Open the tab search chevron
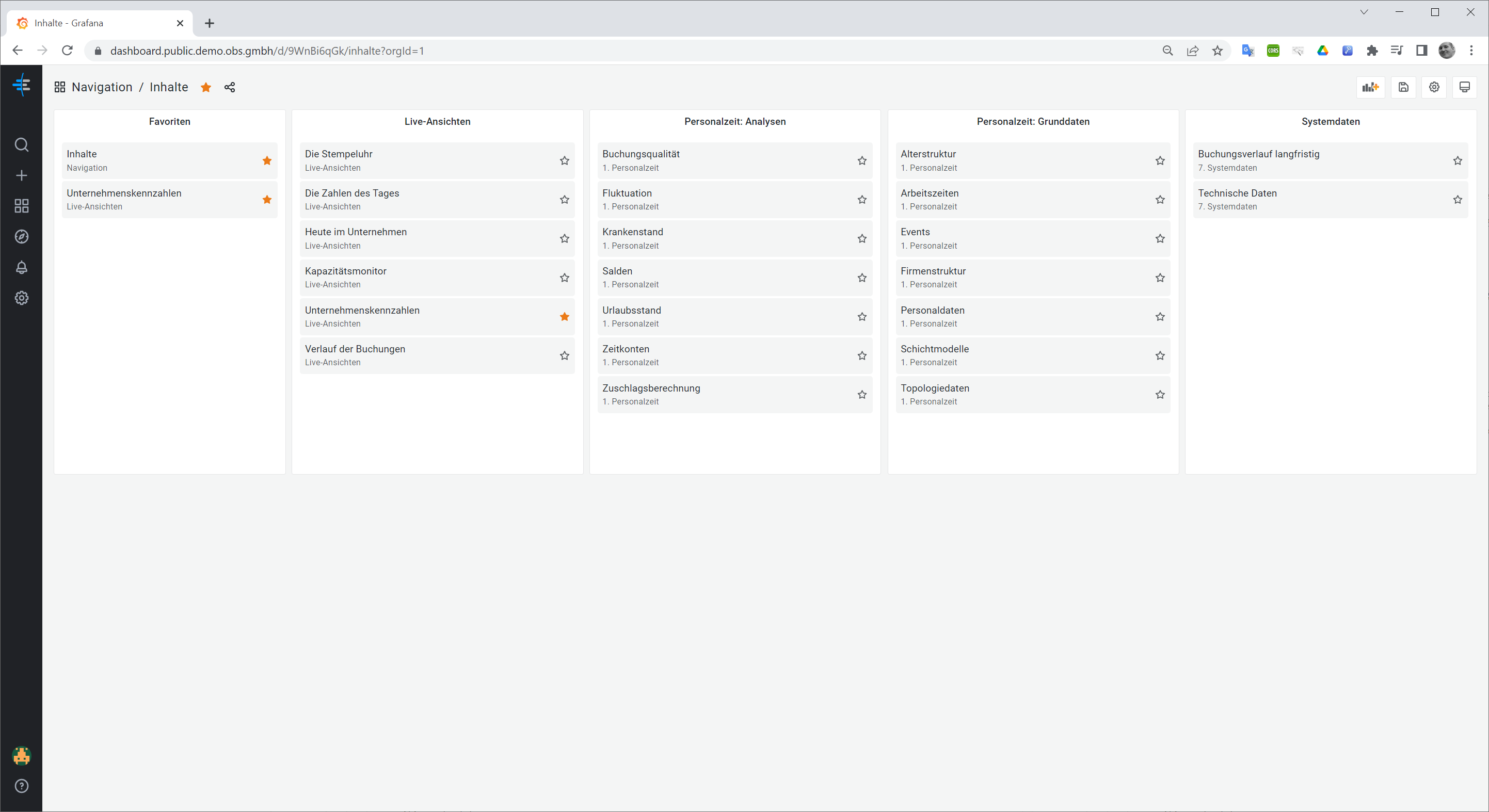Viewport: 1489px width, 812px height. (1364, 12)
